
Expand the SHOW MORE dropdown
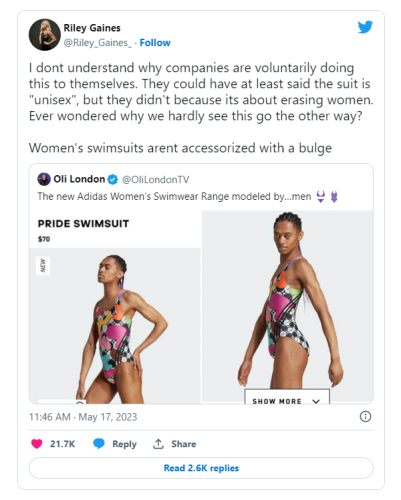pos(287,397)
